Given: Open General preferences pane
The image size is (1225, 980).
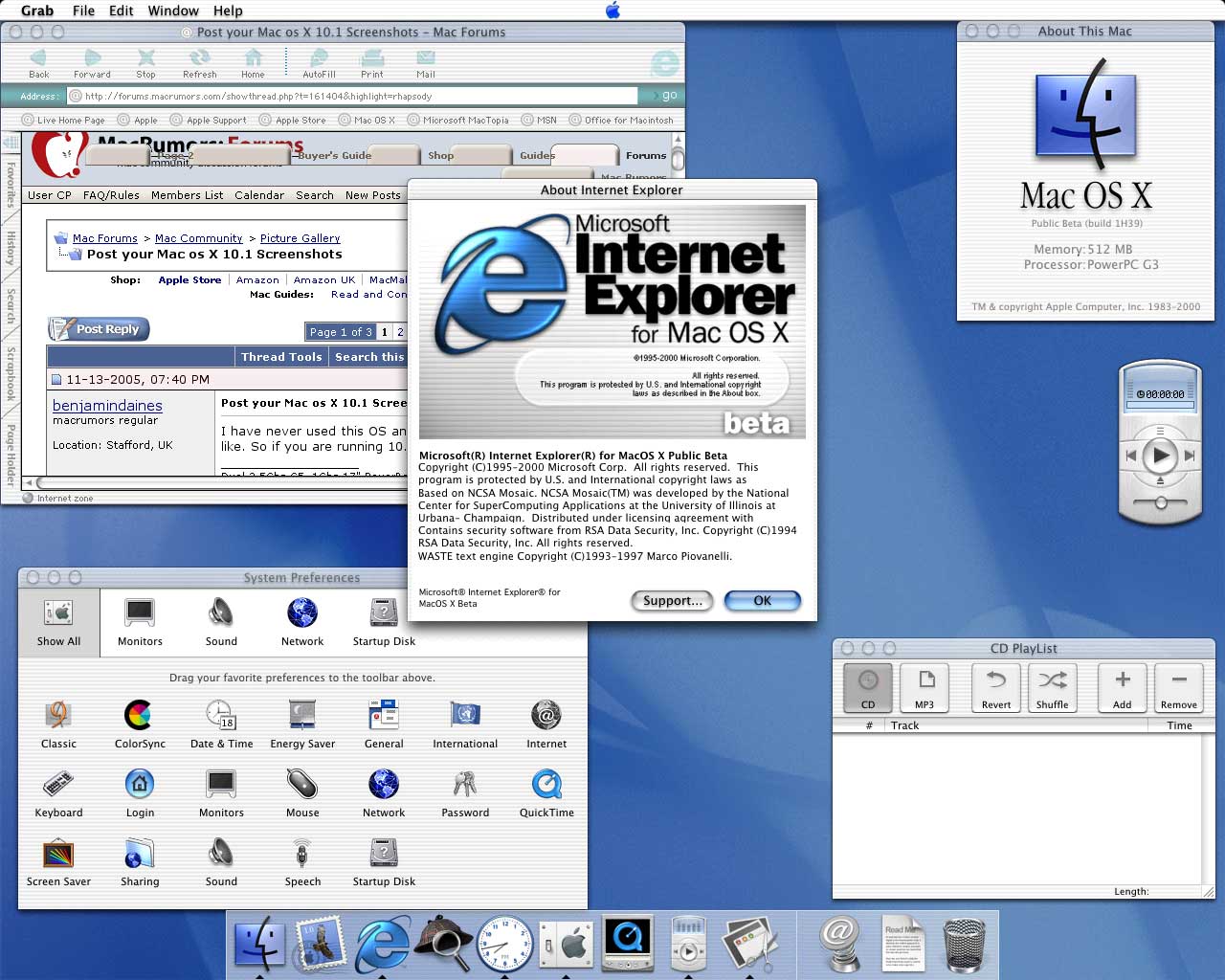Looking at the screenshot, I should tap(384, 724).
